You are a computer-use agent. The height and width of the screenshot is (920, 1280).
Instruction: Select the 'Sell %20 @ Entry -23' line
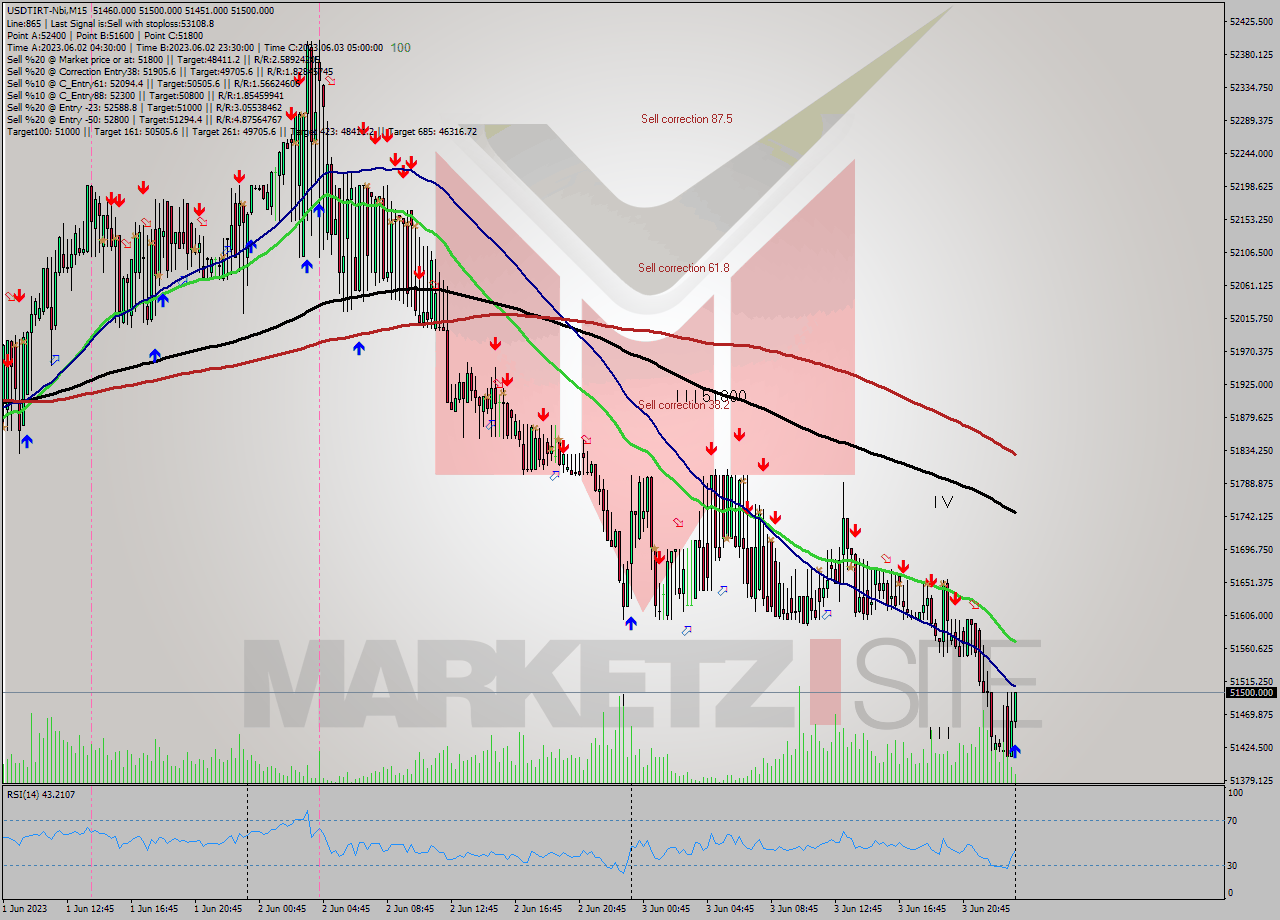144,107
